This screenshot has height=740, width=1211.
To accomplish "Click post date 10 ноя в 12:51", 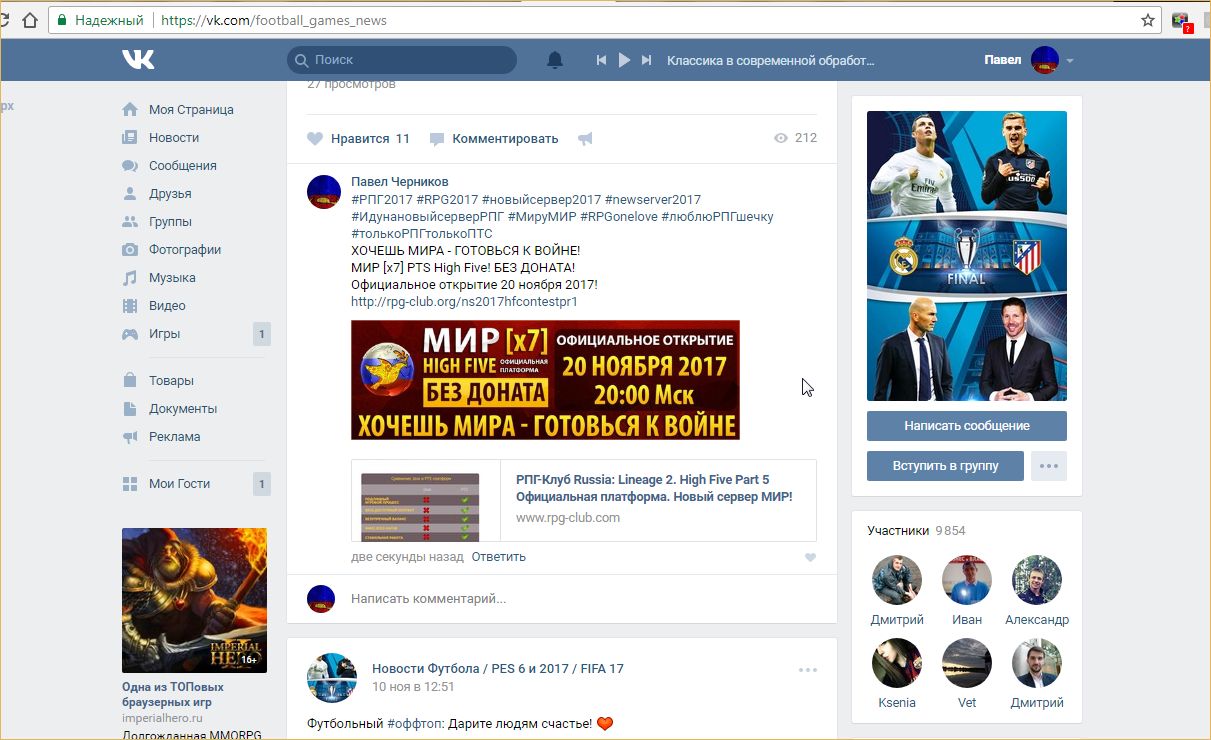I will [x=413, y=687].
